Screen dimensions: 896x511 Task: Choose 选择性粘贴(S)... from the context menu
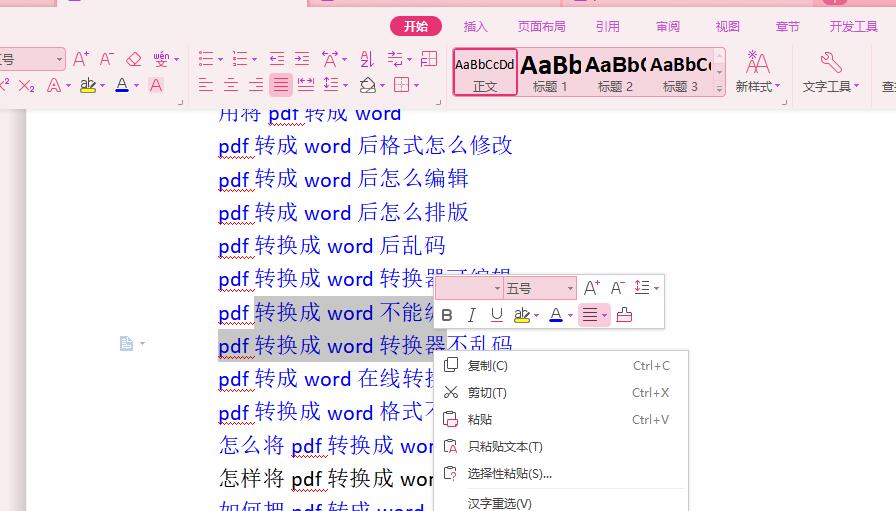(561, 473)
